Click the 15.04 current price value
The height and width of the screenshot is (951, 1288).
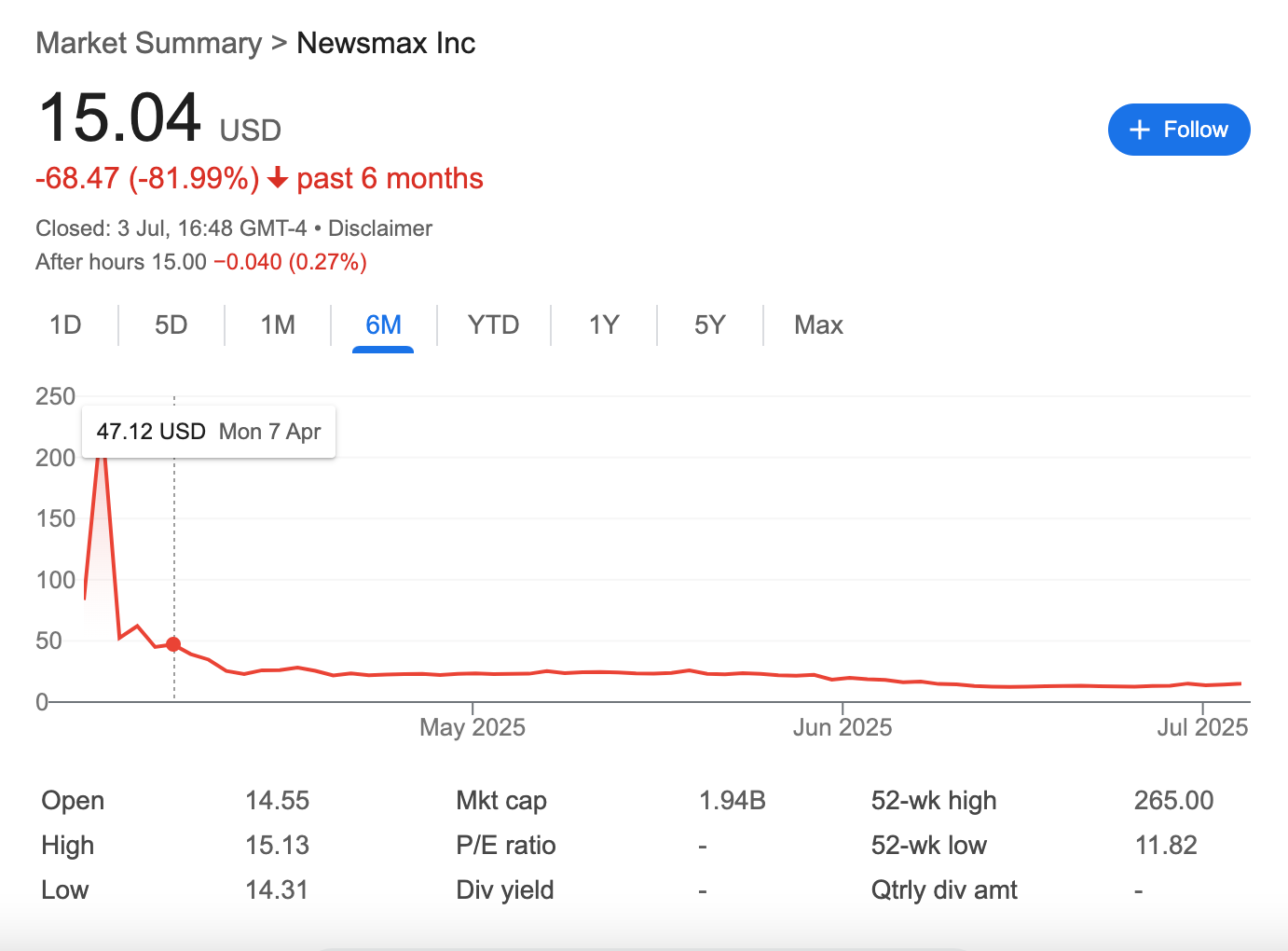119,117
